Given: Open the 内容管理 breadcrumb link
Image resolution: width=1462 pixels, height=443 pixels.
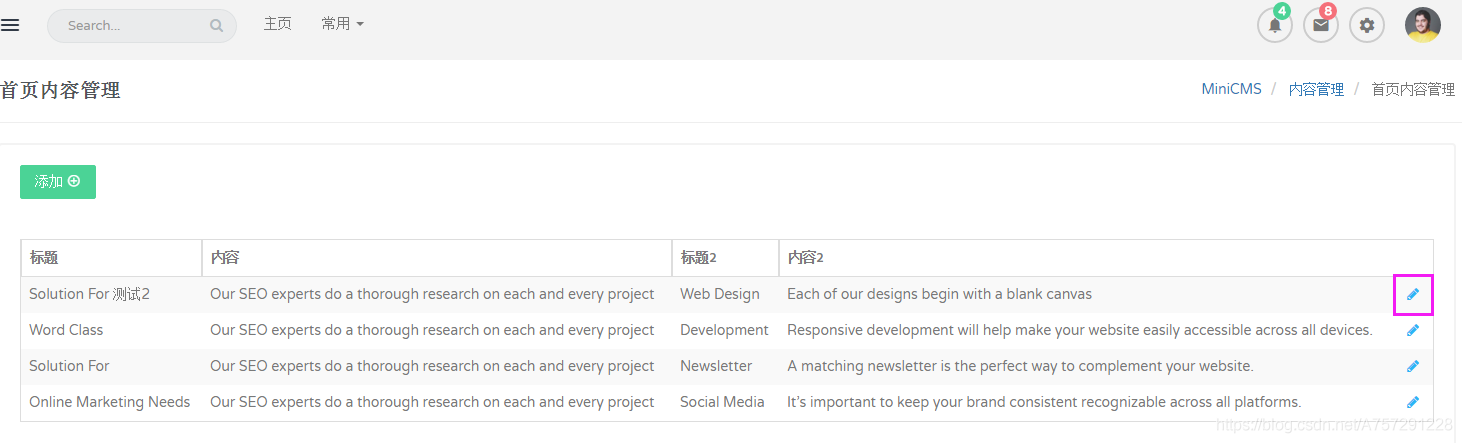Looking at the screenshot, I should (x=1316, y=89).
